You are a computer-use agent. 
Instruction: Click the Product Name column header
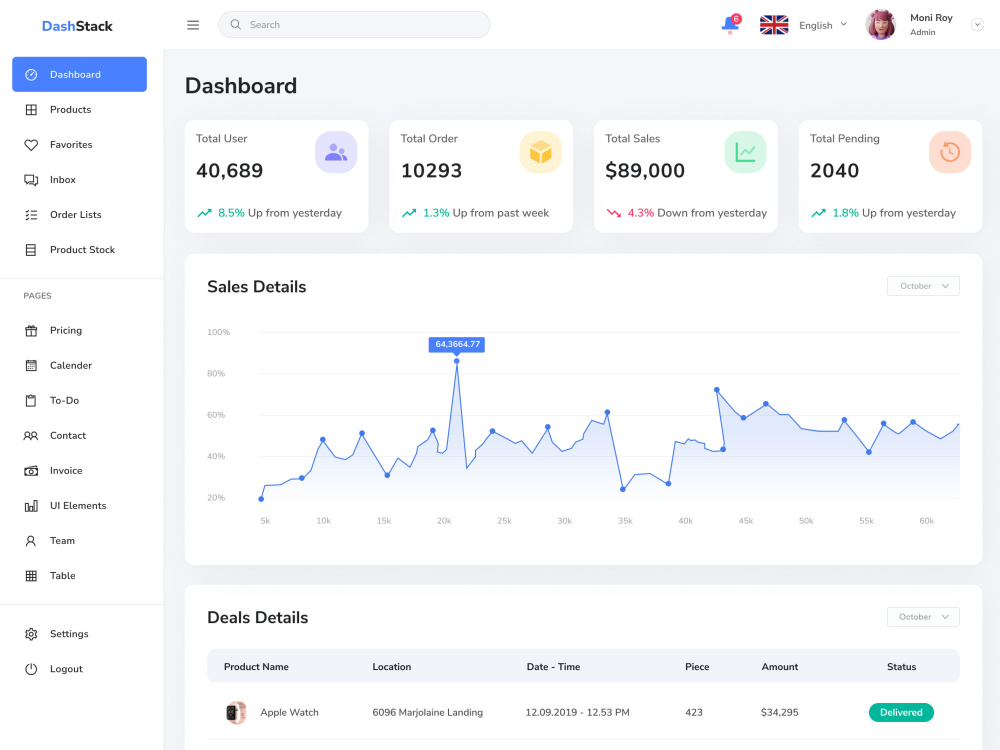click(256, 666)
